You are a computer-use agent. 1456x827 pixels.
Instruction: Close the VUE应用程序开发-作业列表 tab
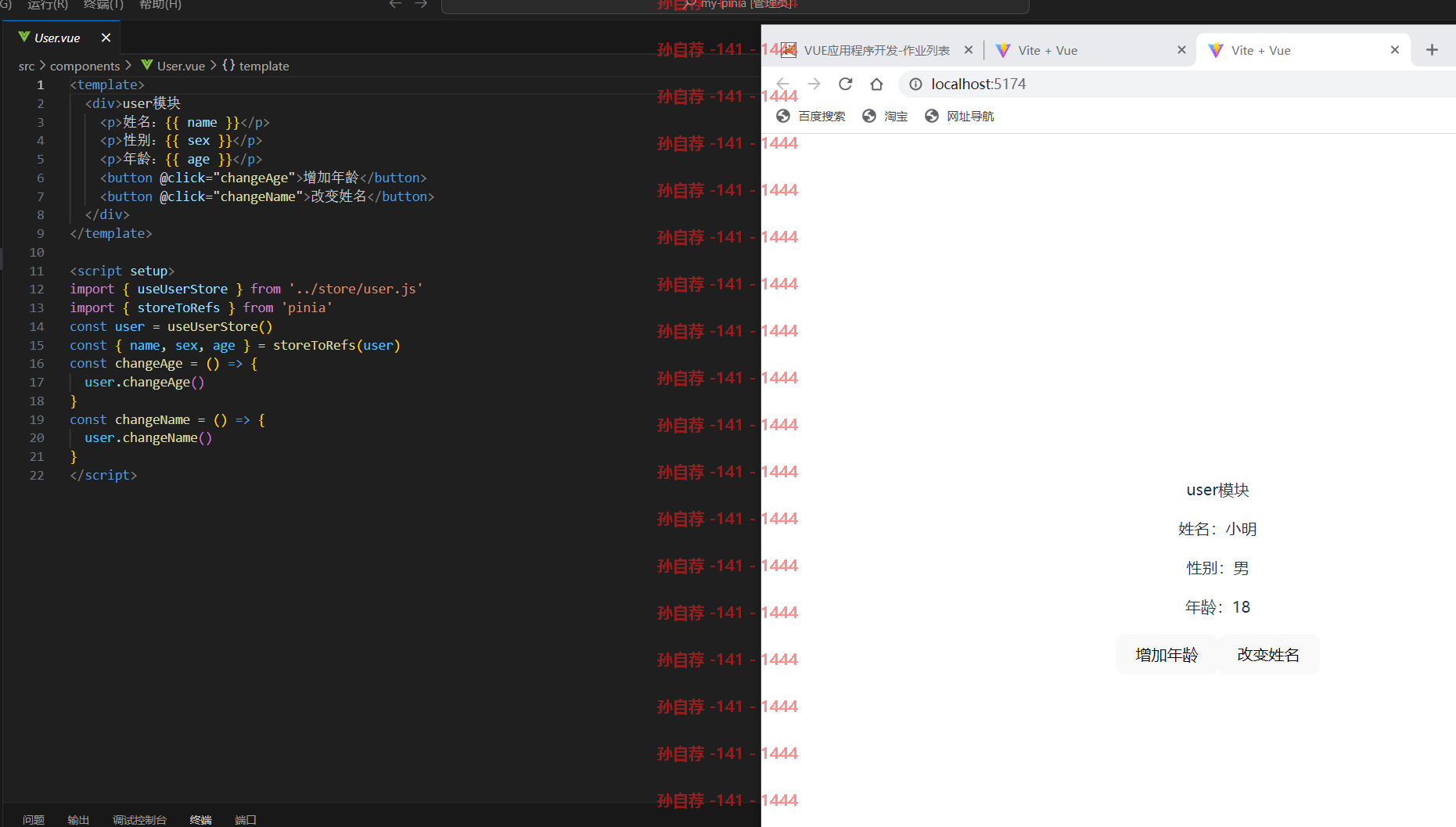[969, 50]
